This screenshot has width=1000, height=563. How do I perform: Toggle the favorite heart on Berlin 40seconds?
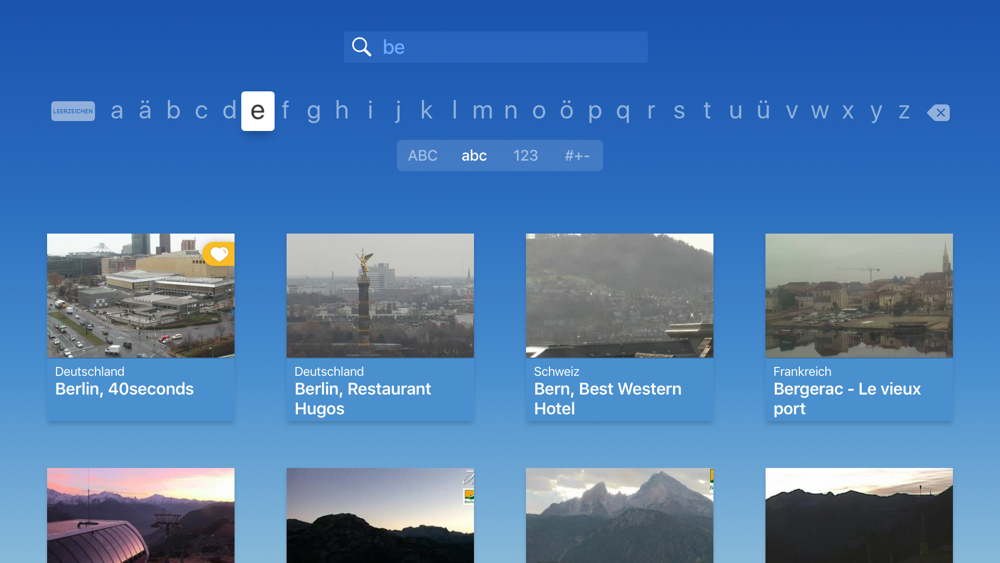[219, 254]
